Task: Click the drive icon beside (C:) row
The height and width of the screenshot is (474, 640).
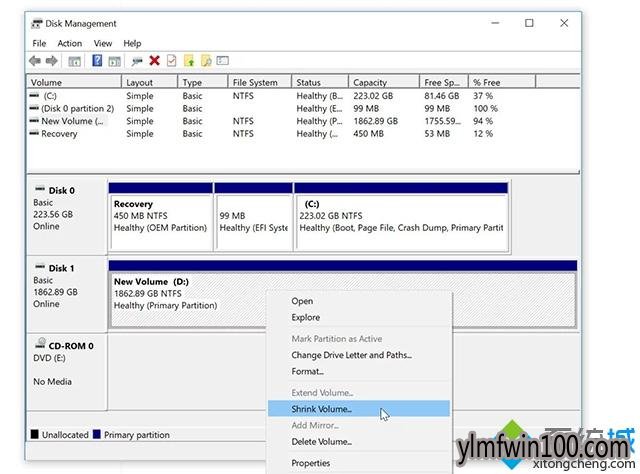Action: click(x=34, y=96)
